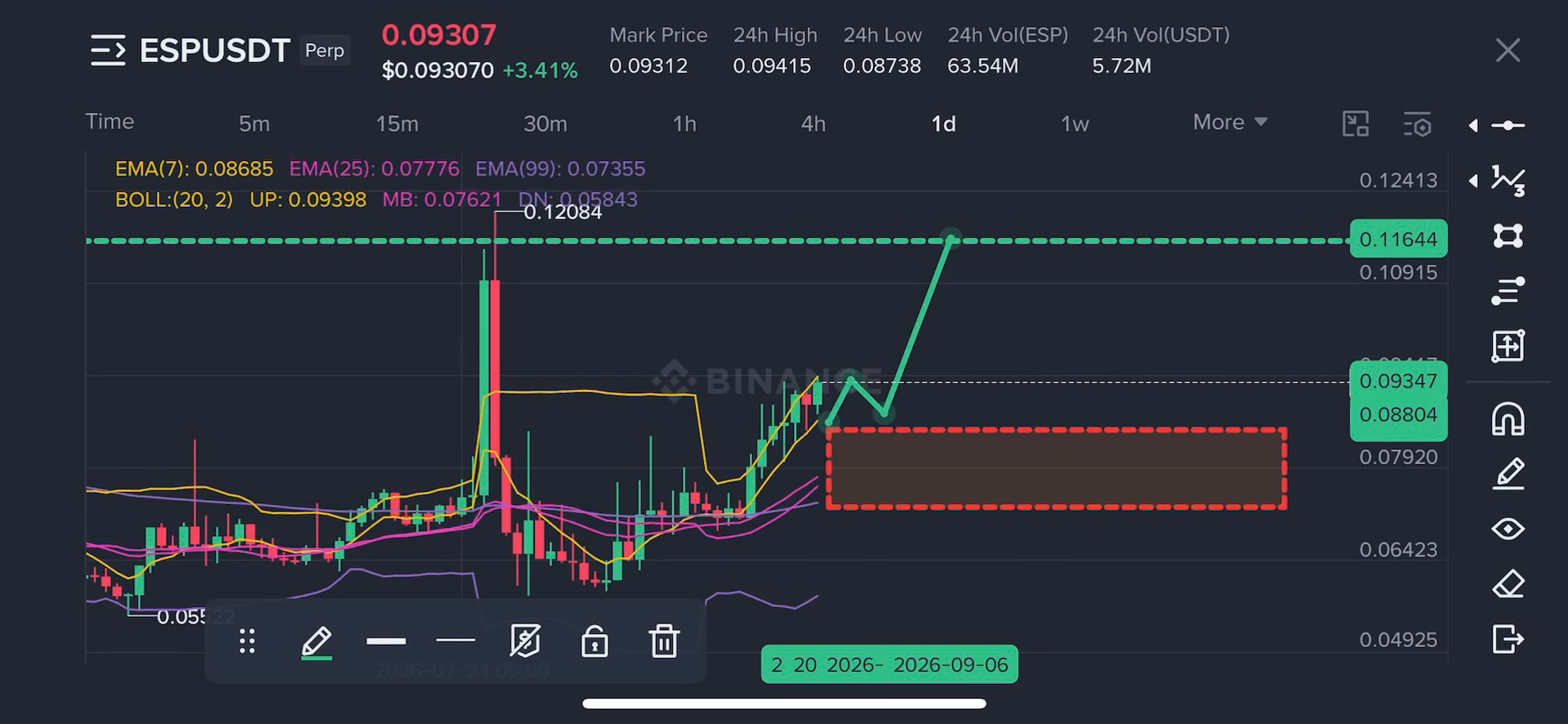Toggle drawings visibility eye icon

1508,529
